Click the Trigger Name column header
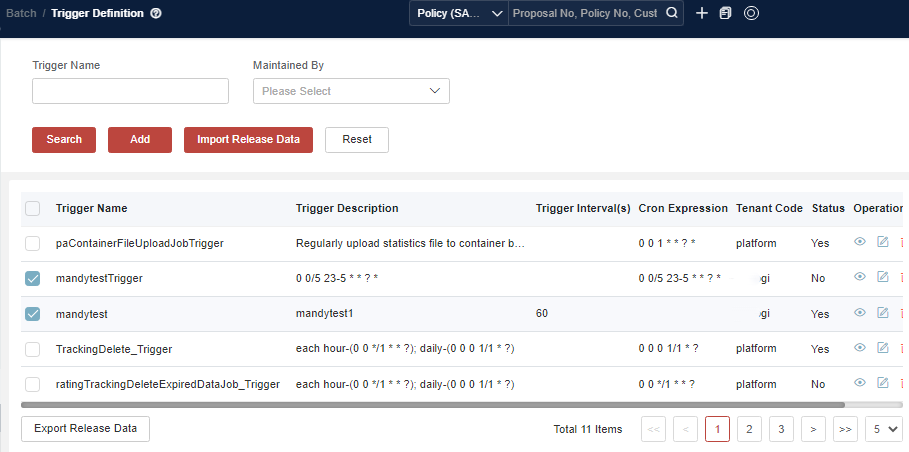This screenshot has height=452, width=909. pyautogui.click(x=92, y=208)
